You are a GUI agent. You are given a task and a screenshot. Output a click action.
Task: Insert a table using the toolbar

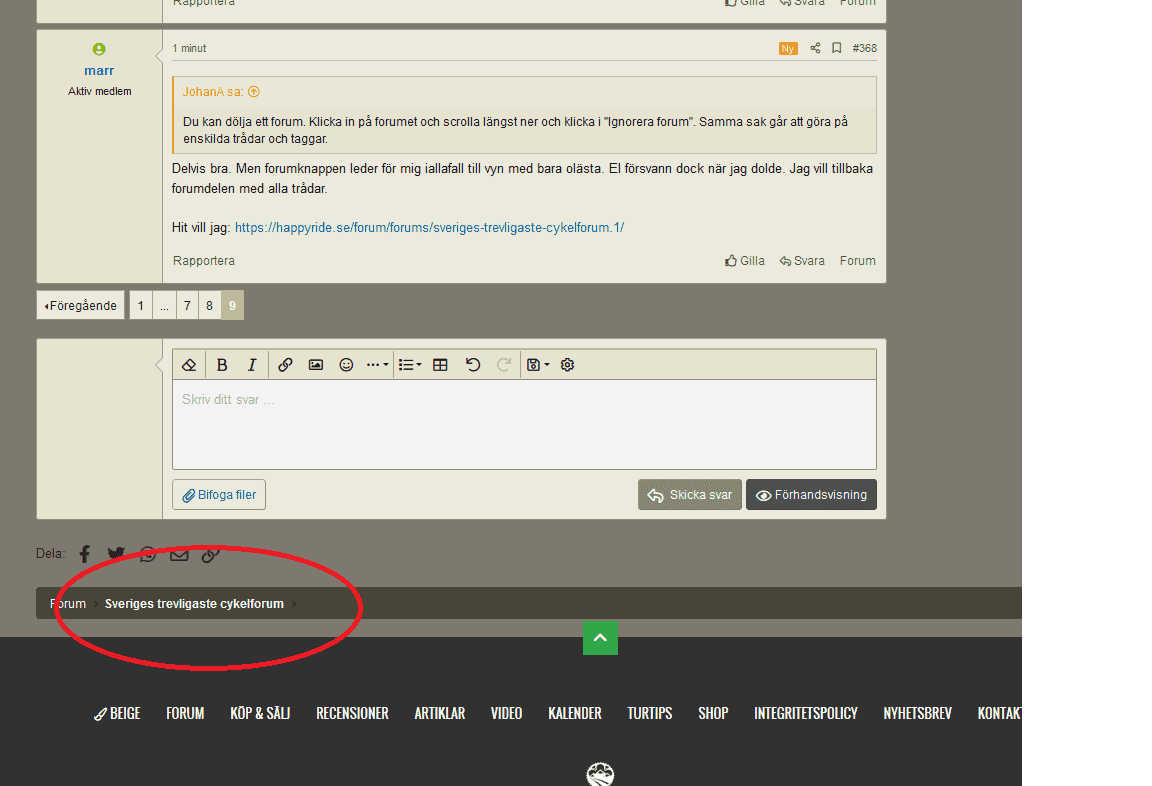(440, 365)
